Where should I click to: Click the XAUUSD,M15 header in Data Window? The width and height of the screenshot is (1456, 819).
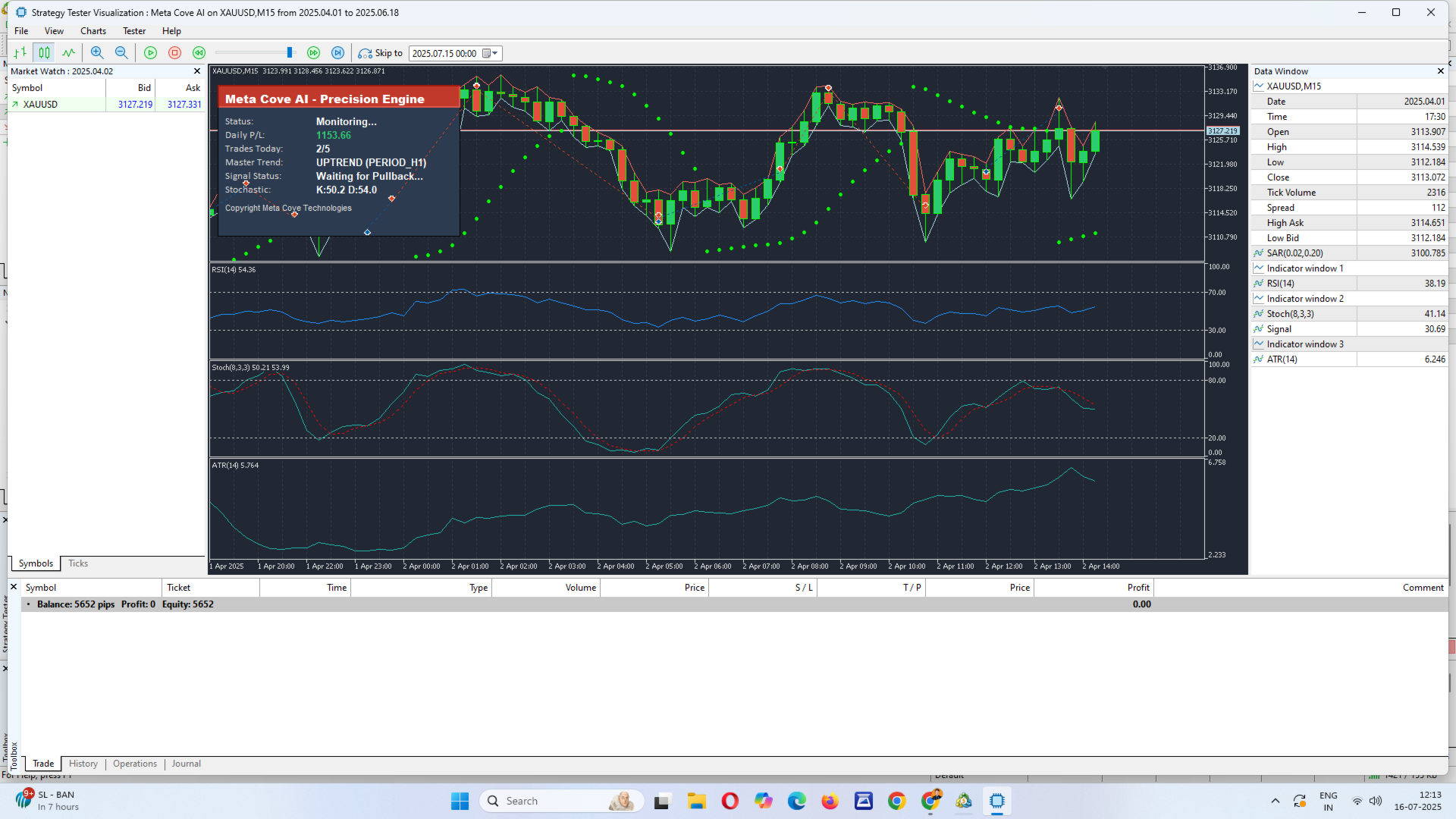click(1350, 86)
